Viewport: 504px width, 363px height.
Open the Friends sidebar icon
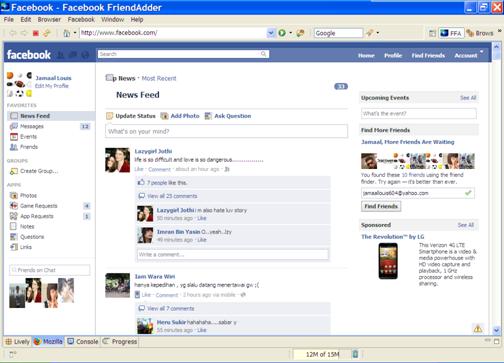(x=14, y=147)
